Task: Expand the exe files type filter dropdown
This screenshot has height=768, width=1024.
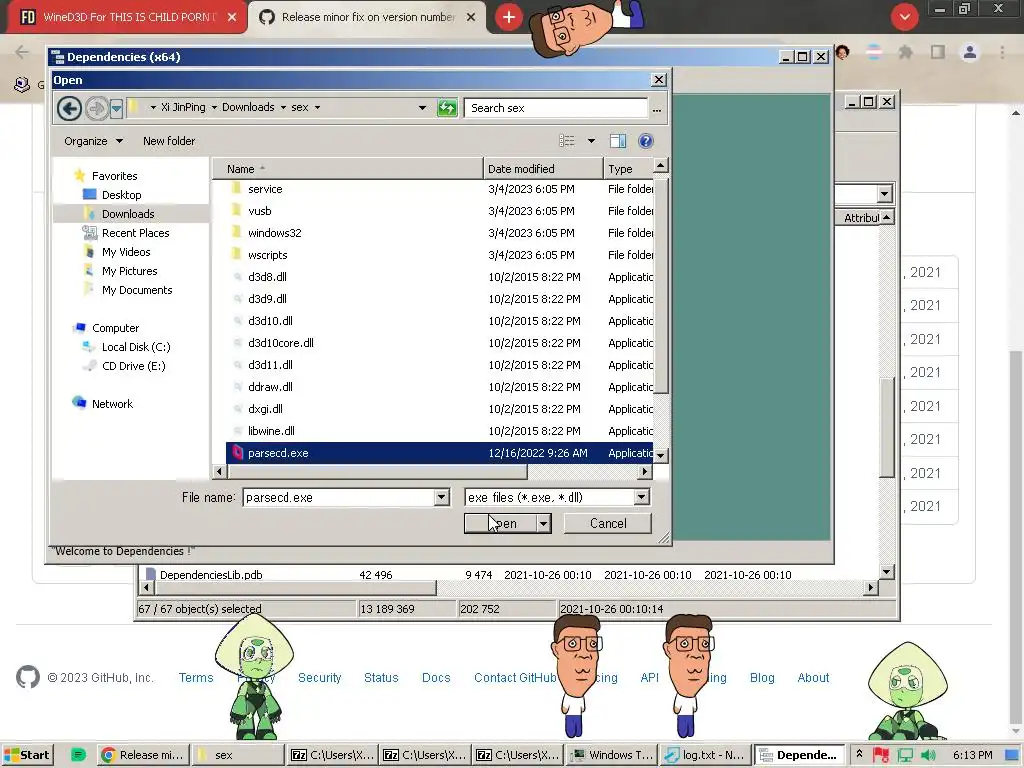Action: point(641,498)
